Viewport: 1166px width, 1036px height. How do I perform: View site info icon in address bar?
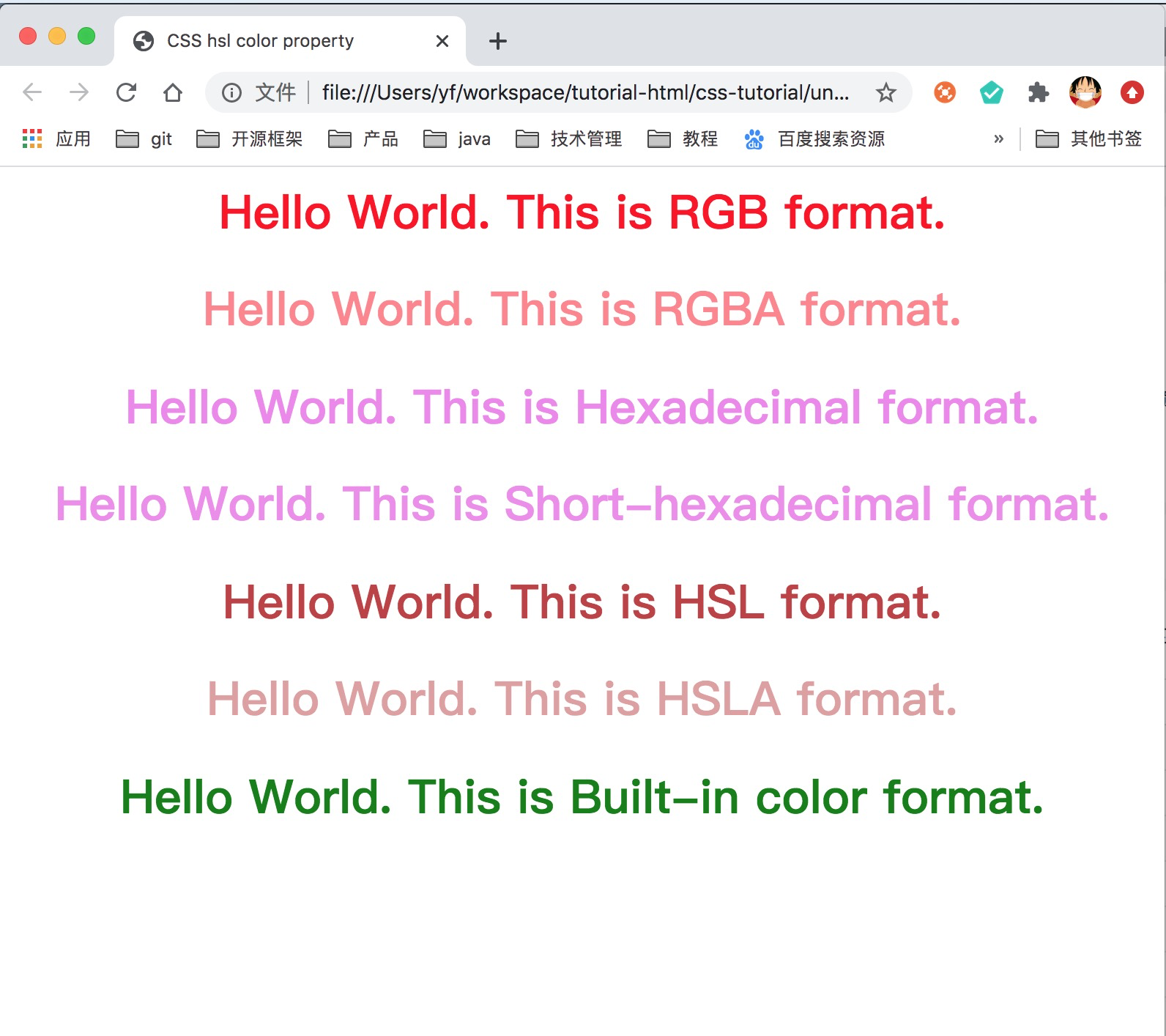click(x=231, y=92)
